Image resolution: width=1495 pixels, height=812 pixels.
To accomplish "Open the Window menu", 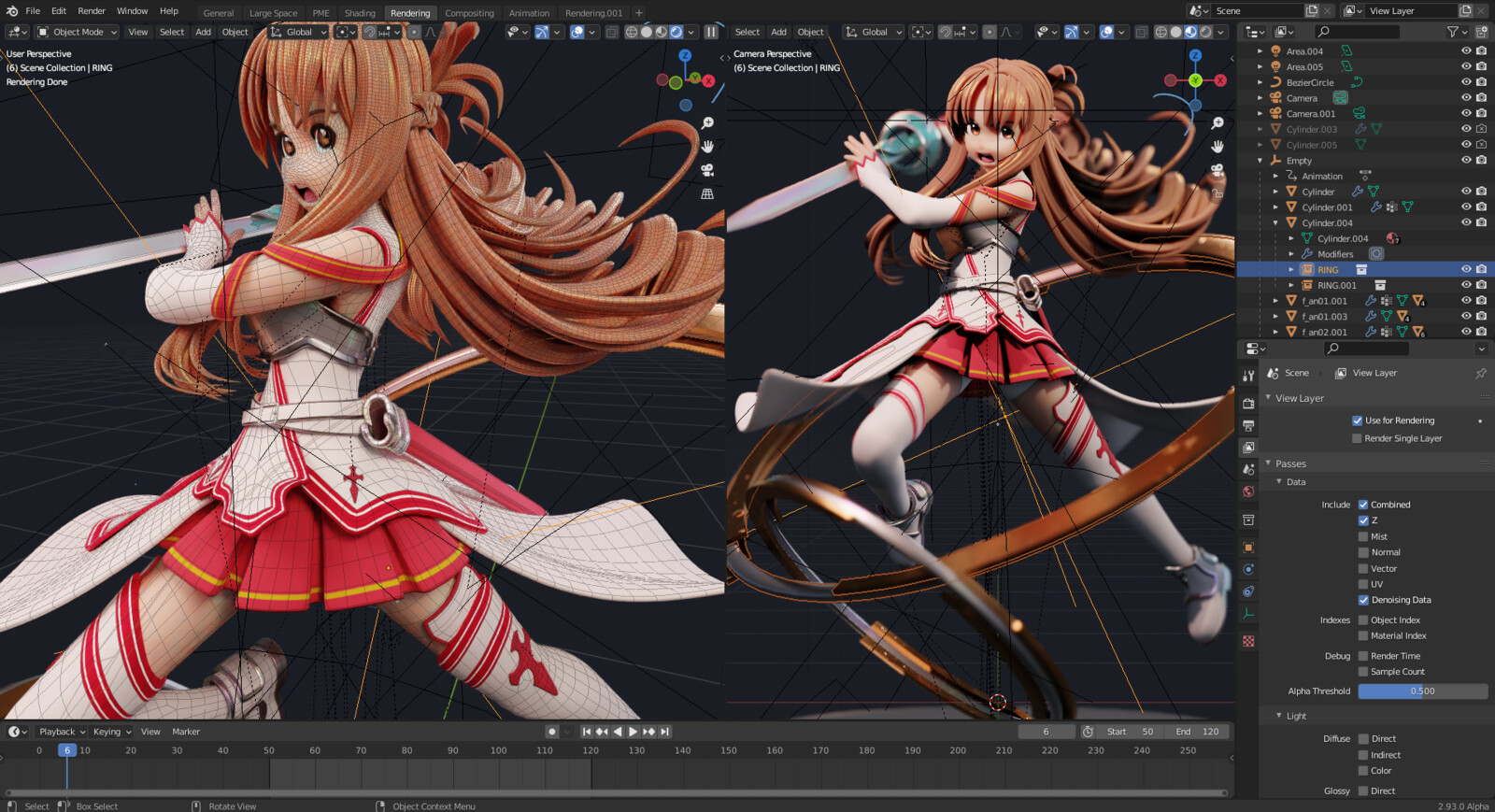I will pos(132,11).
